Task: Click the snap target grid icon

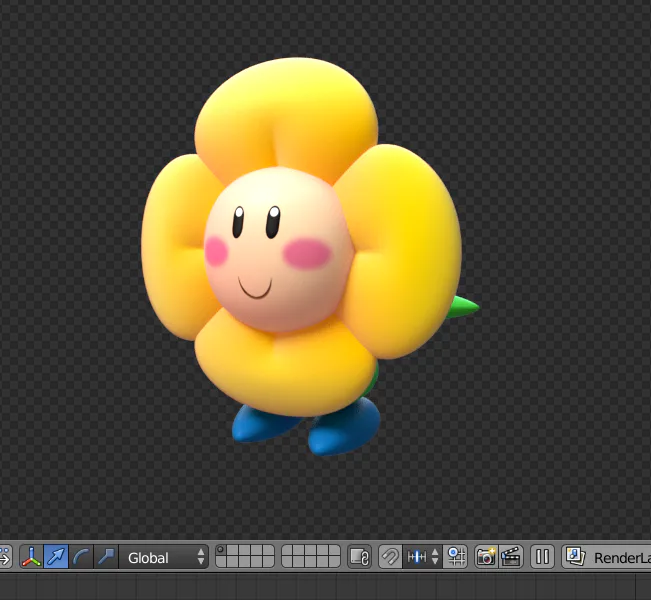Action: (x=457, y=557)
